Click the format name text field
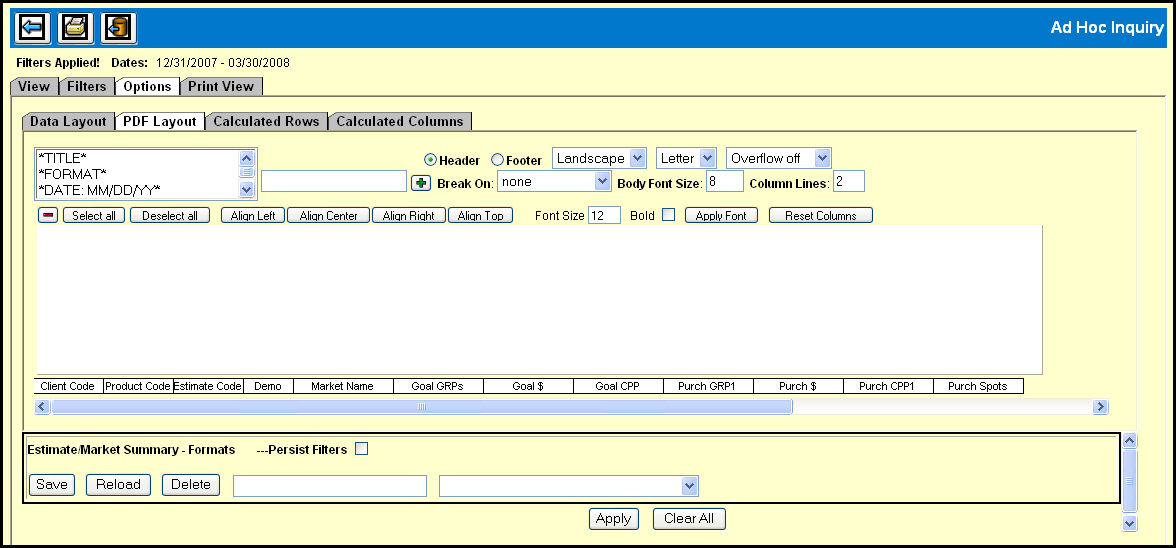Screen dimensions: 1176x548 330,486
